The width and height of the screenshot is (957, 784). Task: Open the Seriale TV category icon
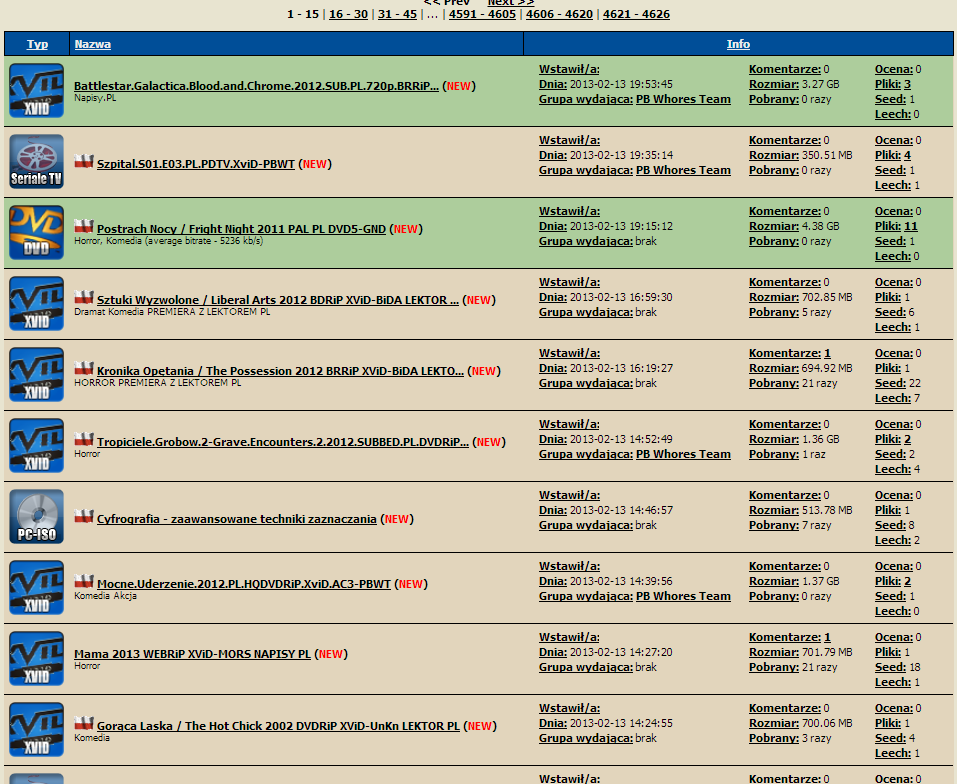click(37, 161)
